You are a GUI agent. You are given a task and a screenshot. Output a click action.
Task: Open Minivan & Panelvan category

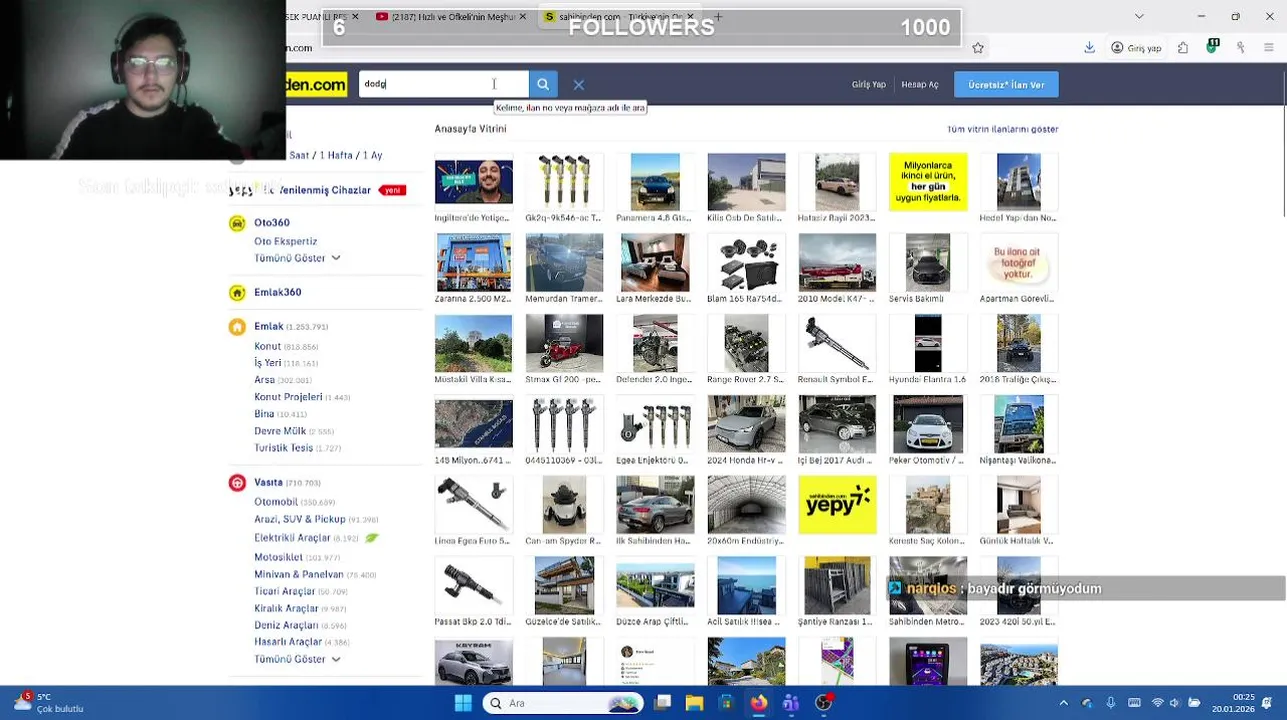click(298, 574)
